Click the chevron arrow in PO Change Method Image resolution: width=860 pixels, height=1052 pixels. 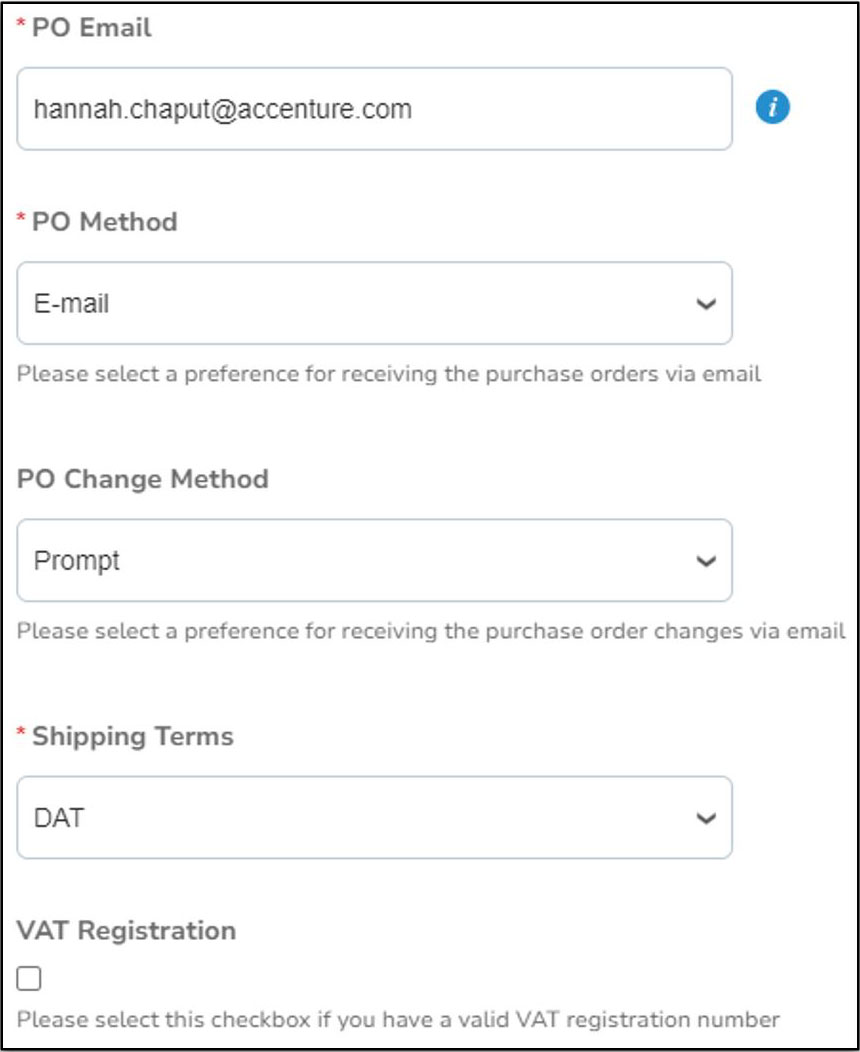pyautogui.click(x=706, y=561)
